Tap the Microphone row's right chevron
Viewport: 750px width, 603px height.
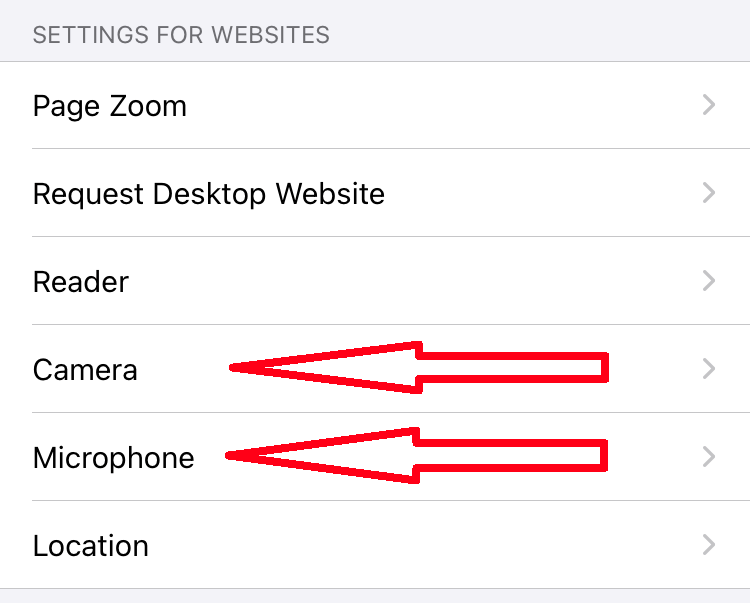pyautogui.click(x=709, y=457)
